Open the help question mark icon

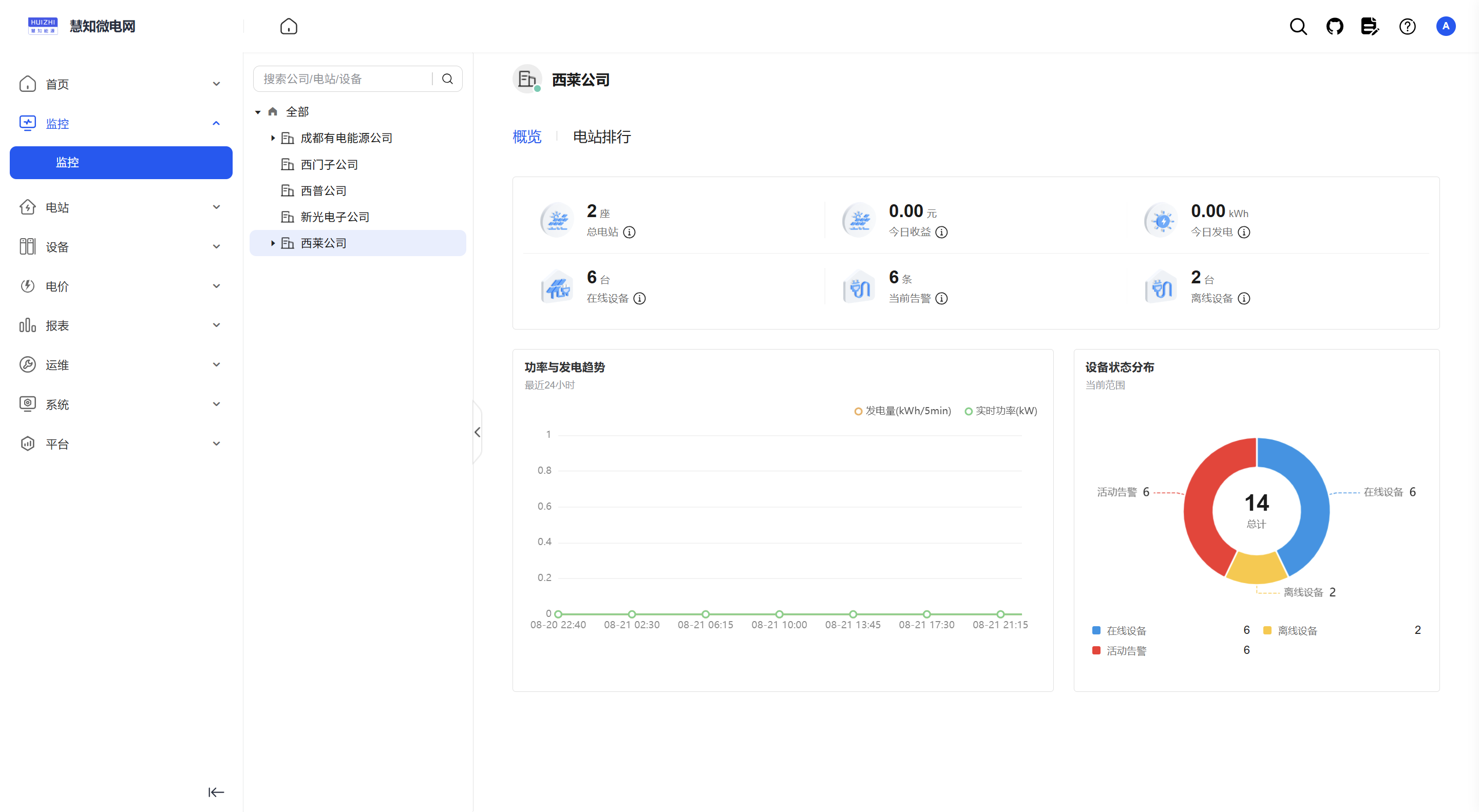[1407, 26]
